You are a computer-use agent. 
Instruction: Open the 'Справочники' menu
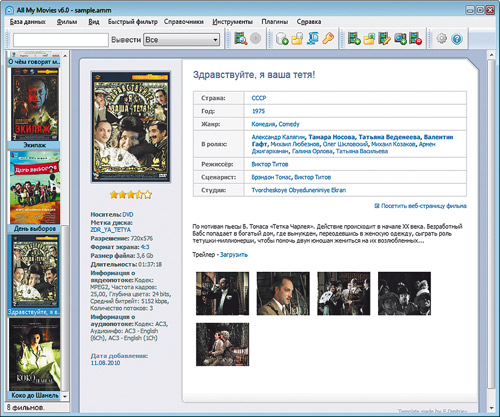pos(184,22)
